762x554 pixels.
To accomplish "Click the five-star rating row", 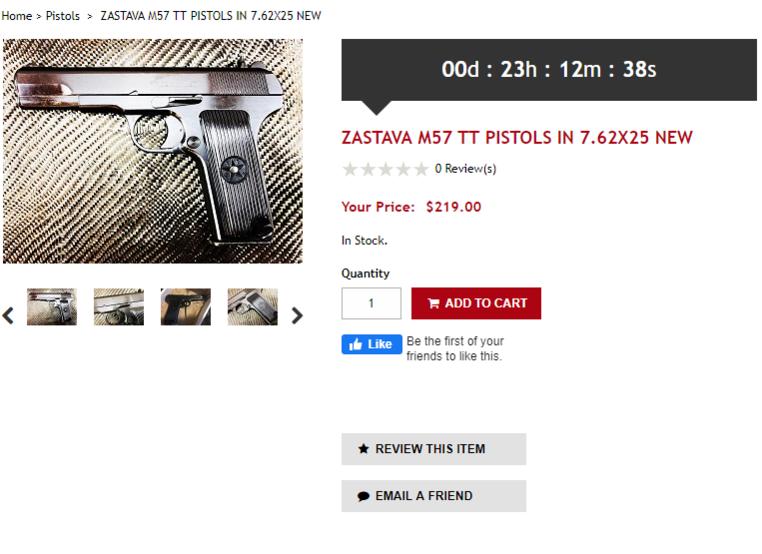I will click(385, 169).
